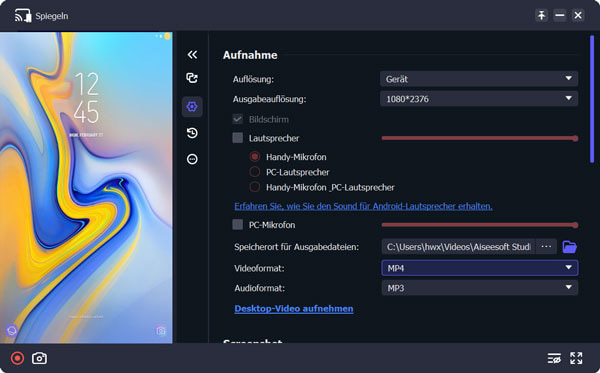Open the more options circle icon

click(192, 159)
